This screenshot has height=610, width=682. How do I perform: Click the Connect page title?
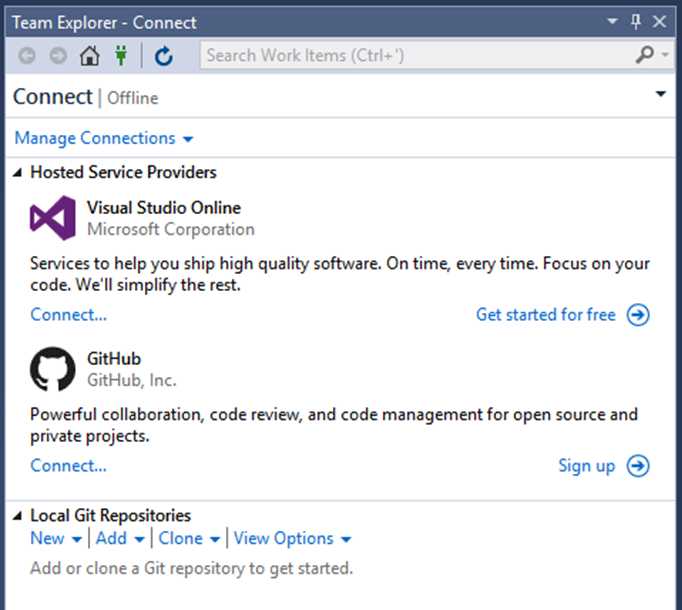(53, 97)
